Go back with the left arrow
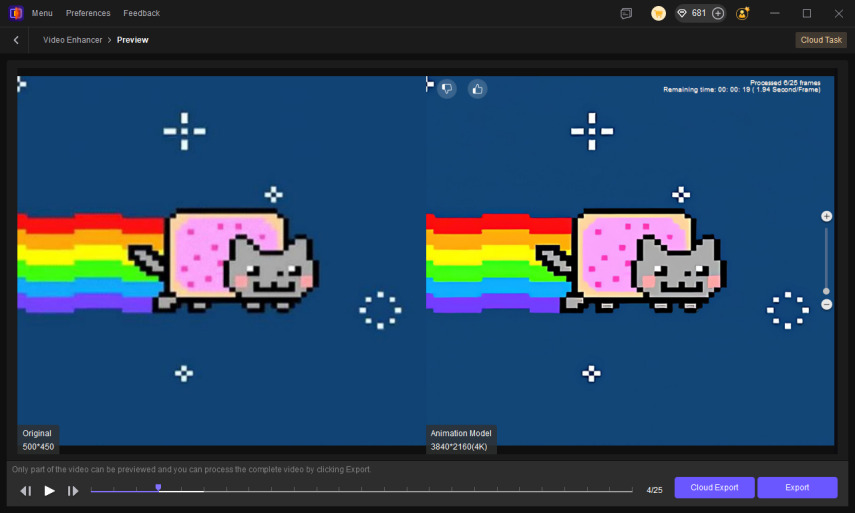This screenshot has height=513, width=855. point(16,40)
